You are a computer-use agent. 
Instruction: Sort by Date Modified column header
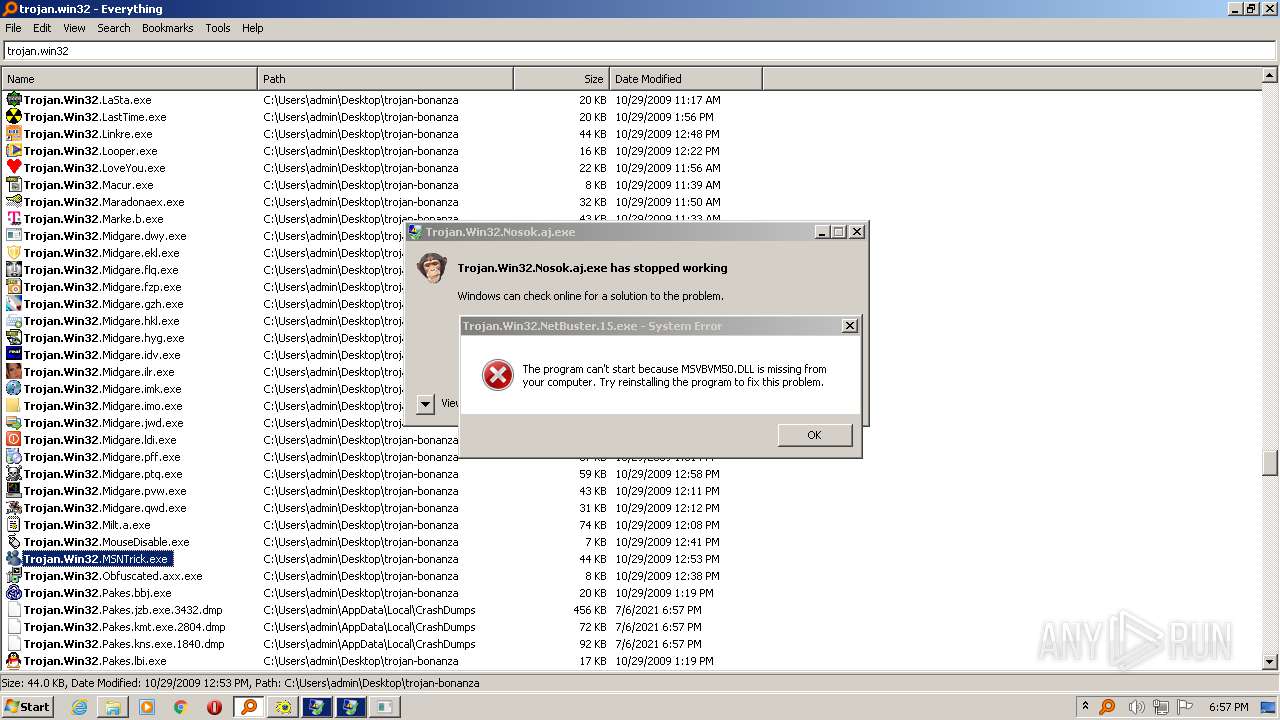(x=685, y=79)
